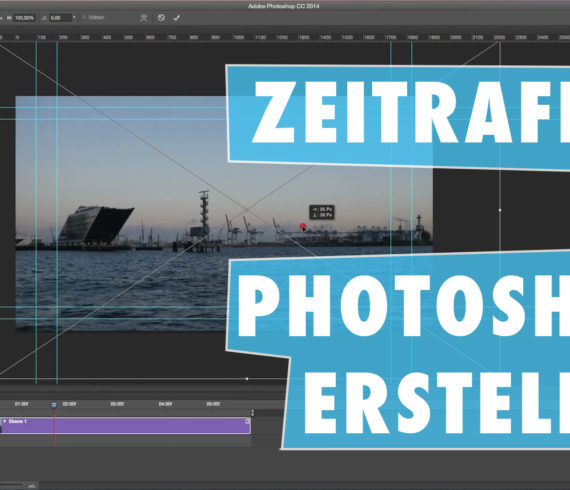Click the red transform reference point
The height and width of the screenshot is (490, 570).
tap(302, 227)
